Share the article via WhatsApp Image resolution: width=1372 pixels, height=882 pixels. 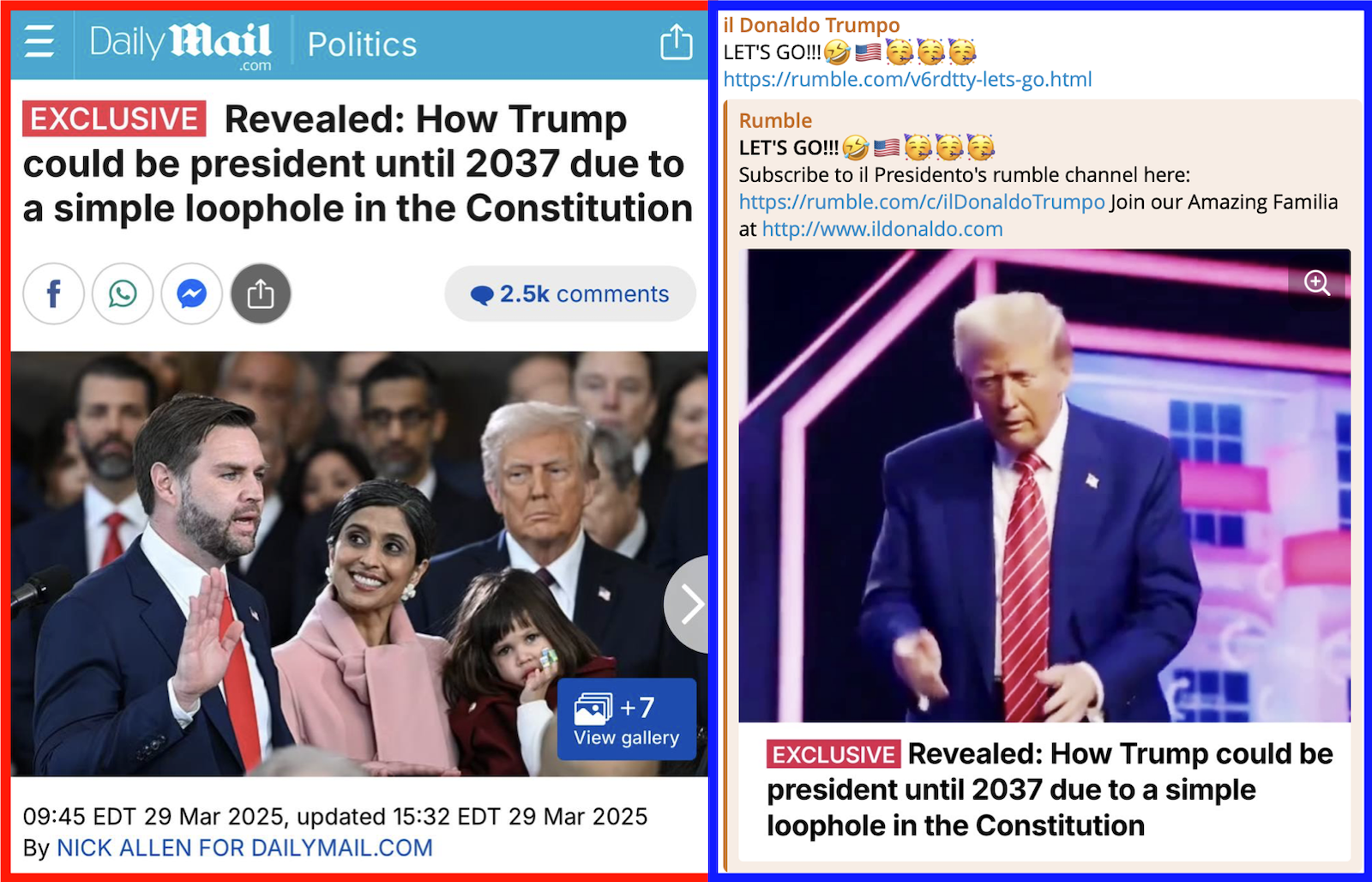[x=123, y=293]
